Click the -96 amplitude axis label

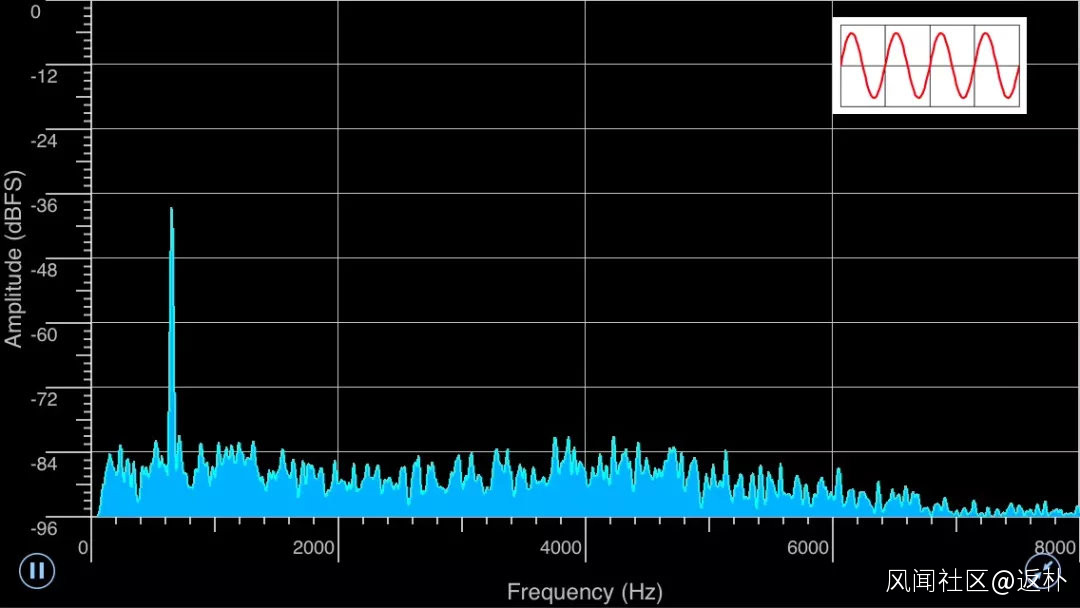(44, 528)
